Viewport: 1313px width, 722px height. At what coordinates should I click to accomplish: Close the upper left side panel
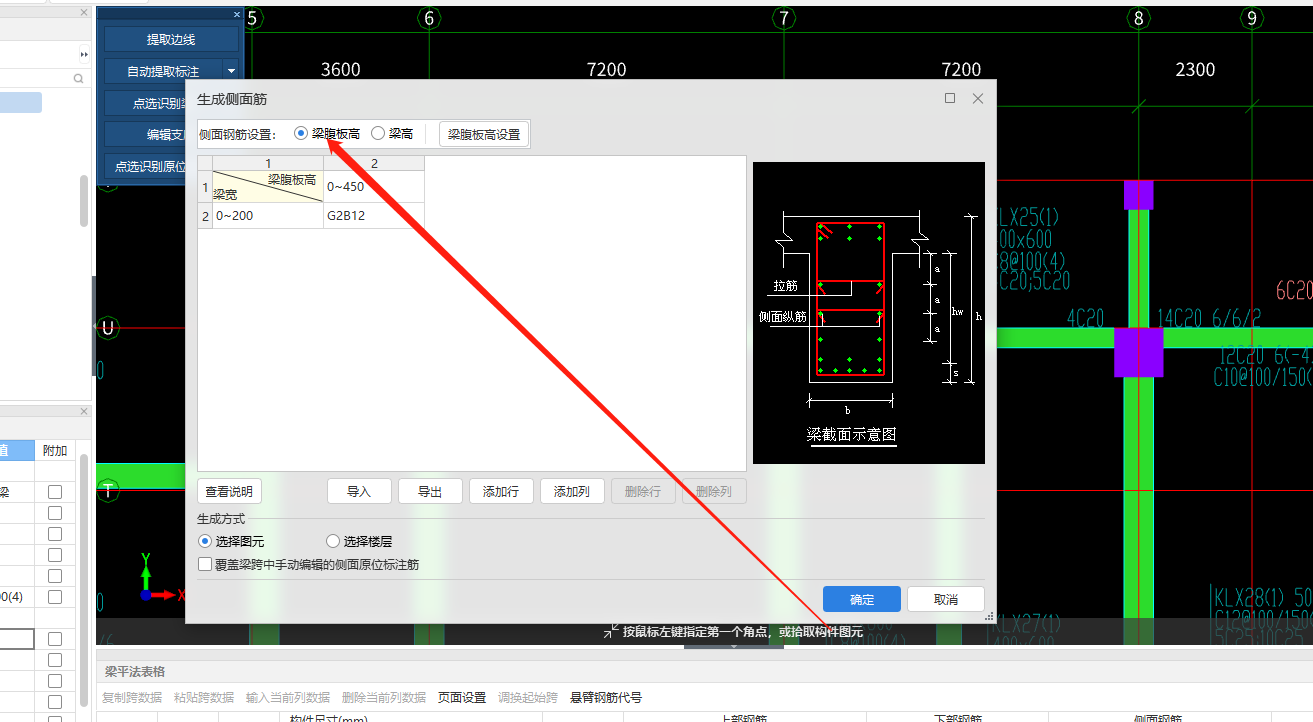click(x=84, y=14)
